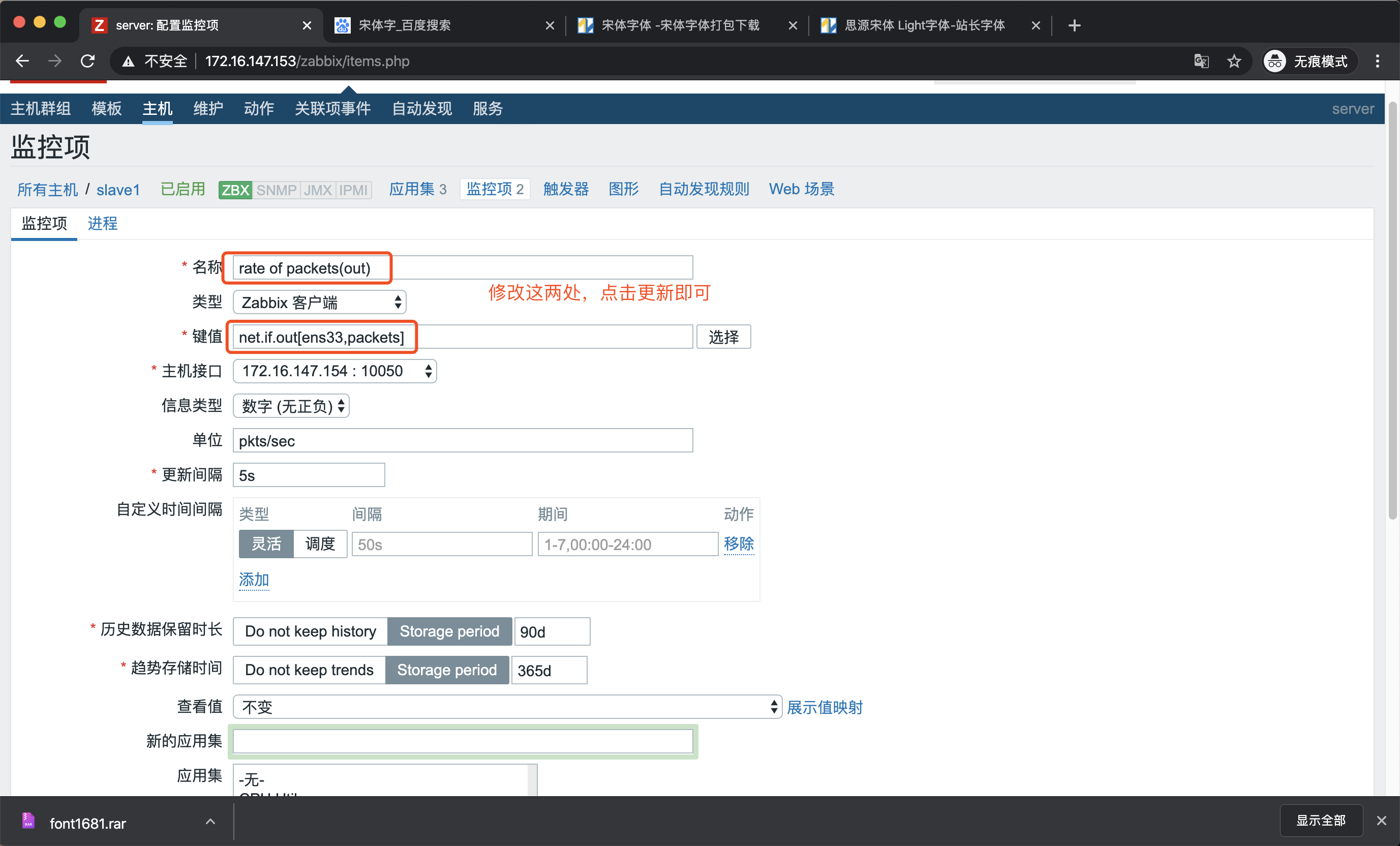Image resolution: width=1400 pixels, height=846 pixels.
Task: Open the 主机接口 dropdown
Action: (x=334, y=371)
